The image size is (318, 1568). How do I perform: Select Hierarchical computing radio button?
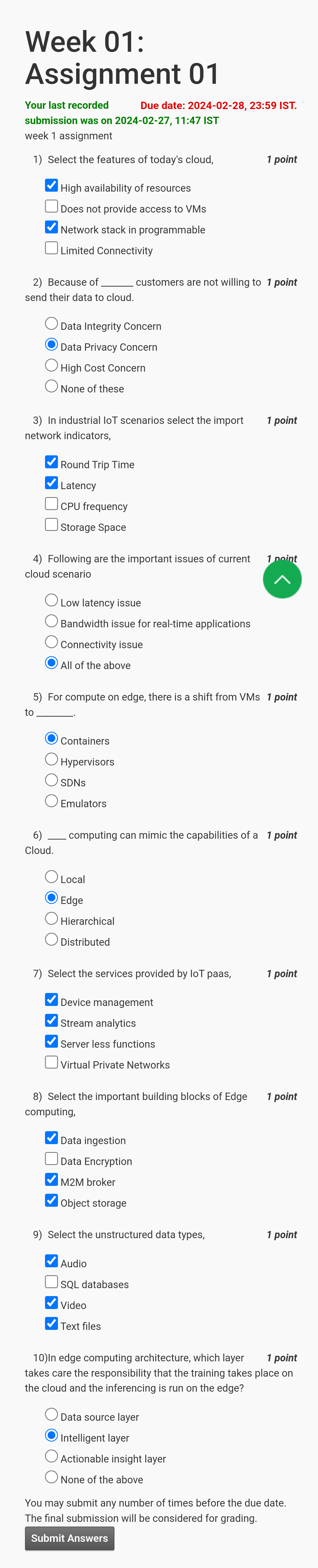point(52,919)
